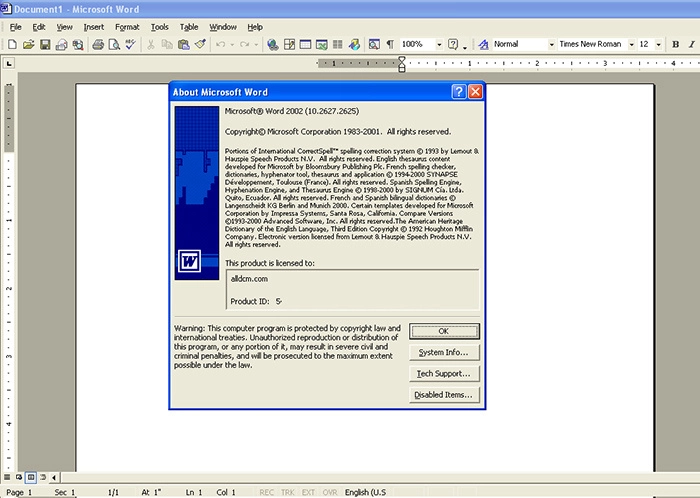Open the Style dropdown showing Normal
This screenshot has height=498, width=700.
pyautogui.click(x=550, y=45)
